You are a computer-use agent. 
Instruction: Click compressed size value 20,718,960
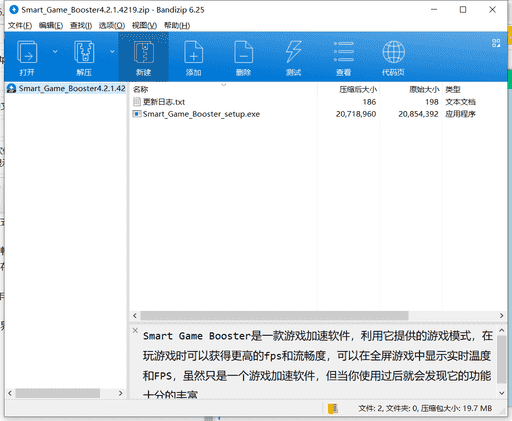tap(356, 114)
